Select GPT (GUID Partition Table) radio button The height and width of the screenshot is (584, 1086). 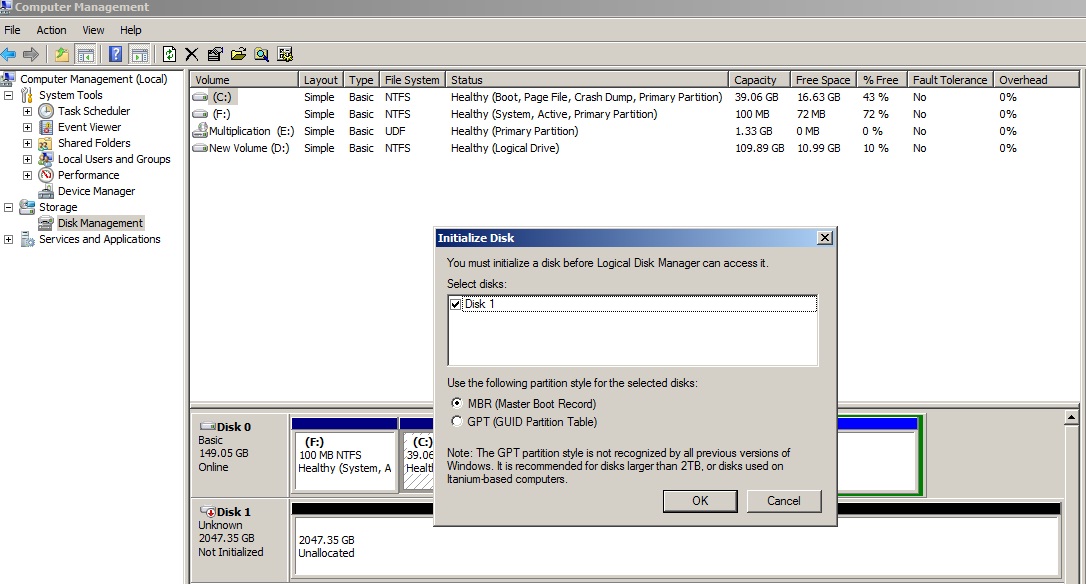coord(456,421)
